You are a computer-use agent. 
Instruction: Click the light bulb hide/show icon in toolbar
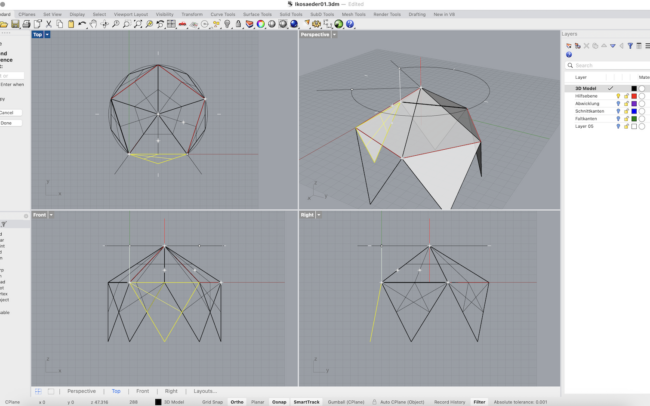(x=227, y=24)
